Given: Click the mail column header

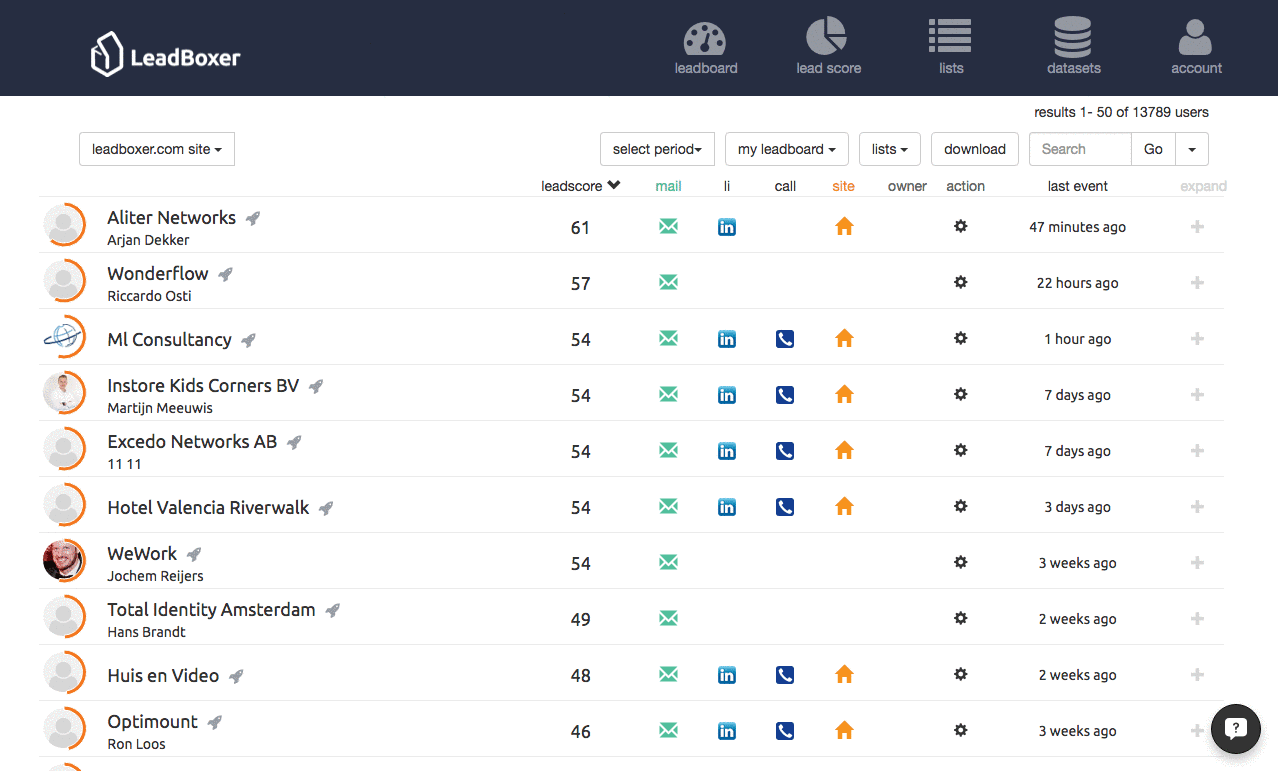Looking at the screenshot, I should coord(668,186).
